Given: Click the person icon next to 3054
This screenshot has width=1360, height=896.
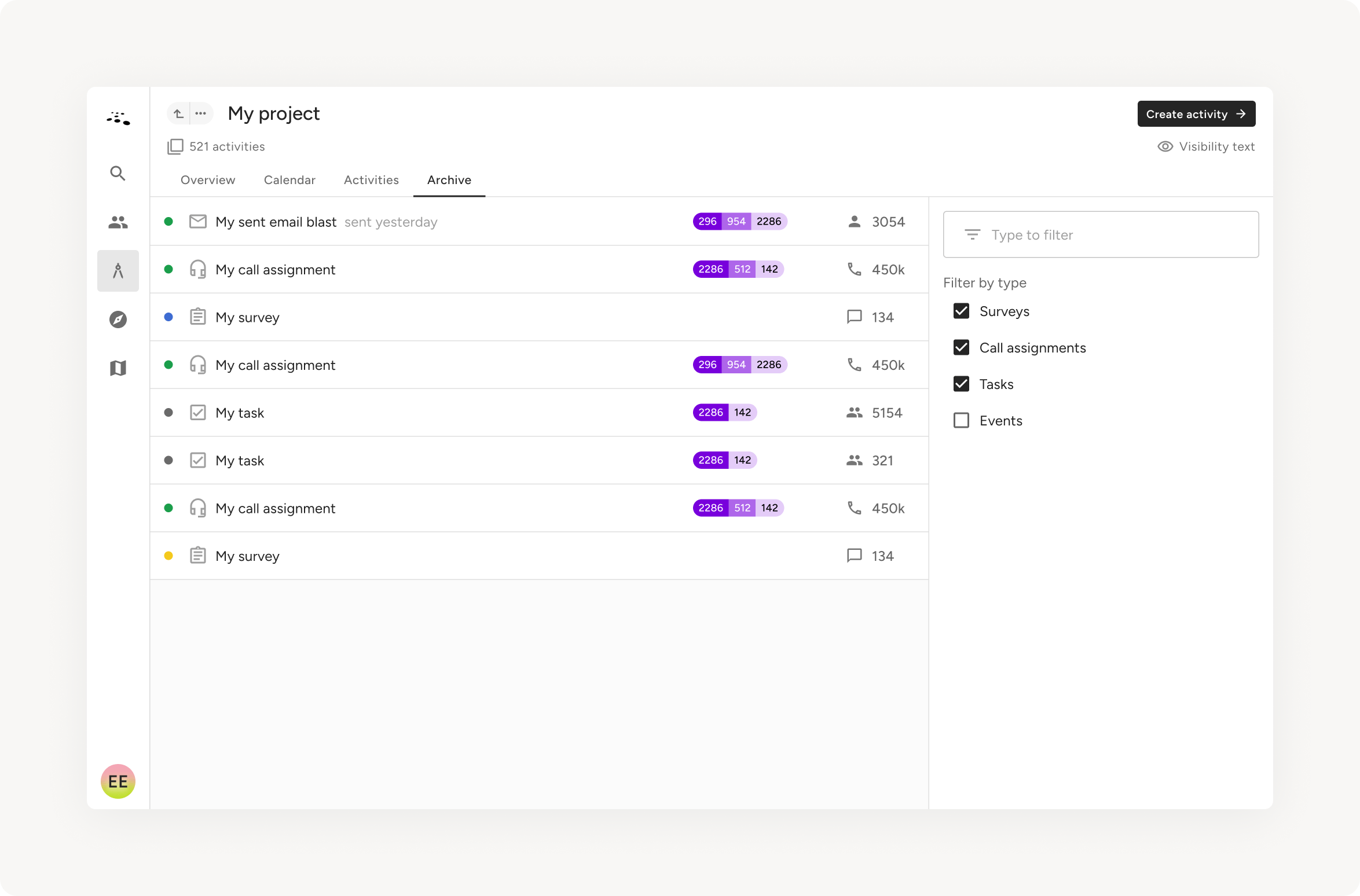Looking at the screenshot, I should (x=854, y=222).
